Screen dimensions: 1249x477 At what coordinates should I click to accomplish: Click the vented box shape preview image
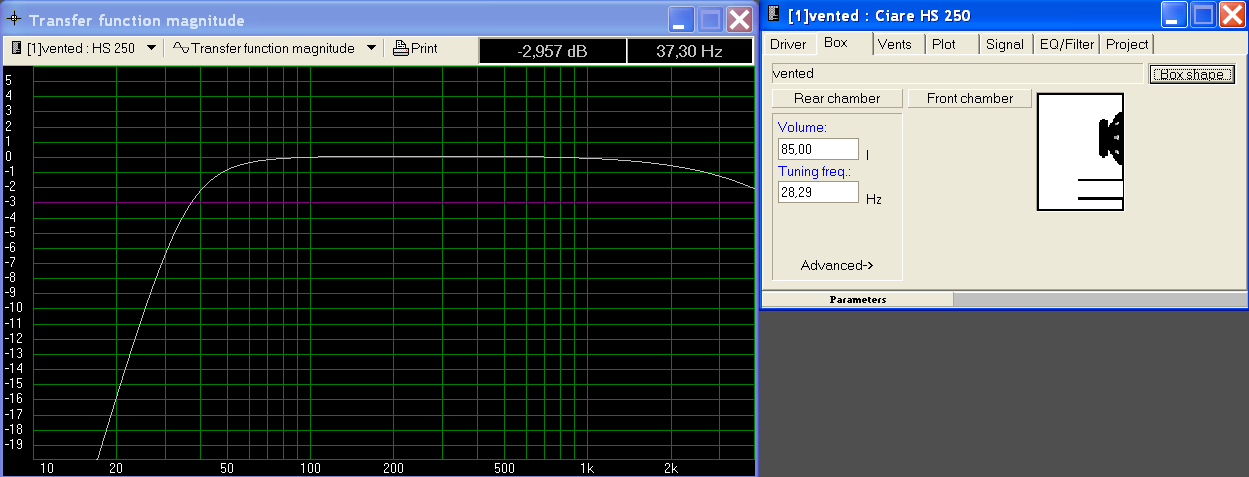1080,152
